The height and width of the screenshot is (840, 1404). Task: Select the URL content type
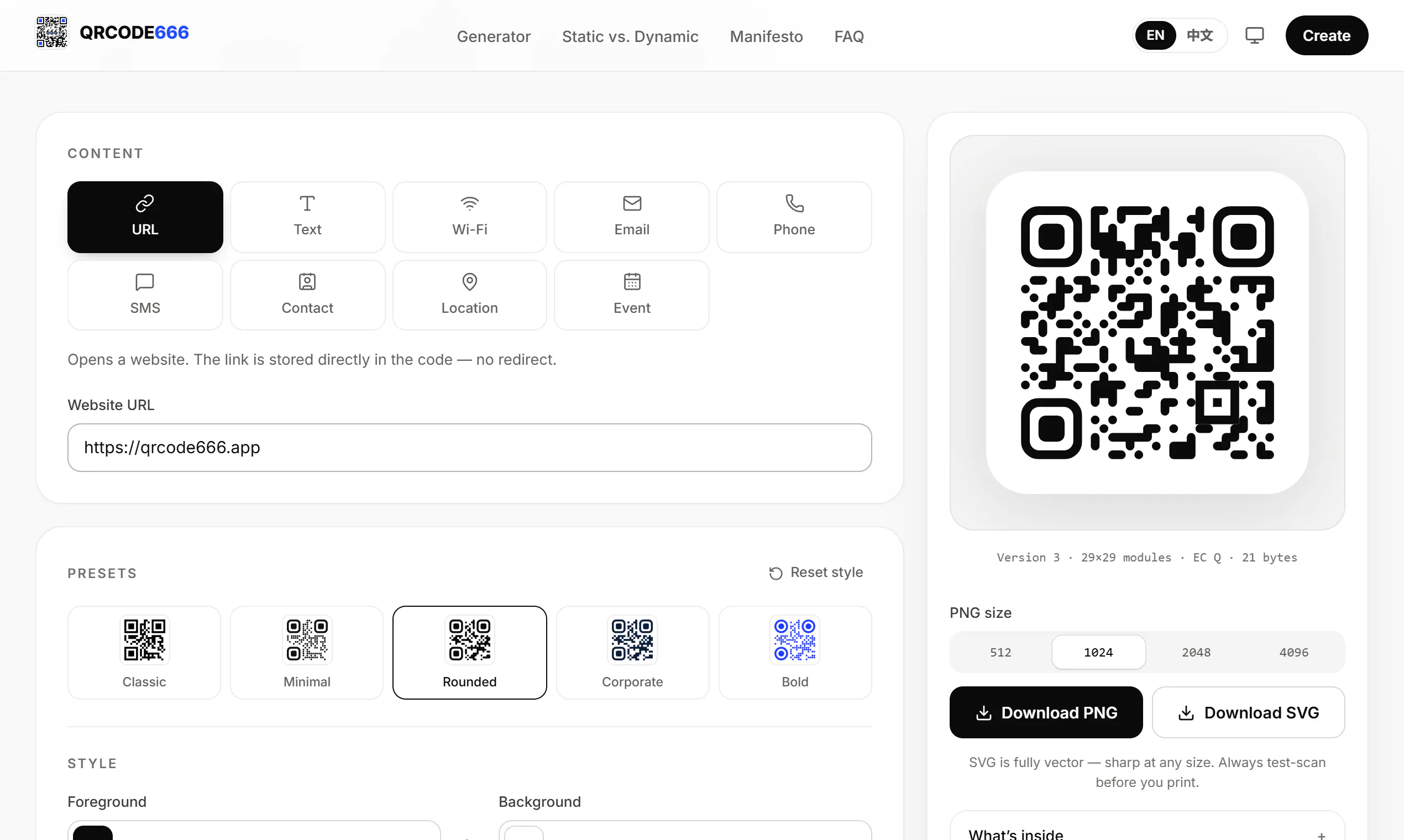145,217
